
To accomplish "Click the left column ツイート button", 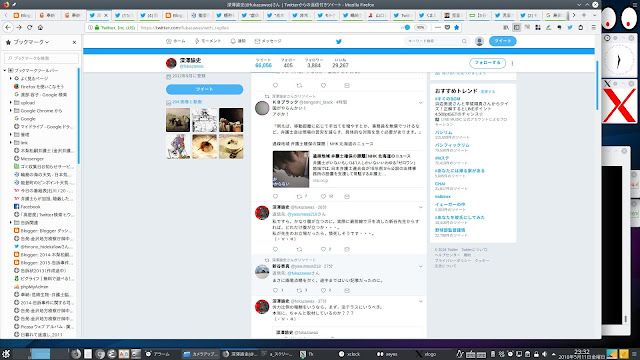I will coord(204,89).
